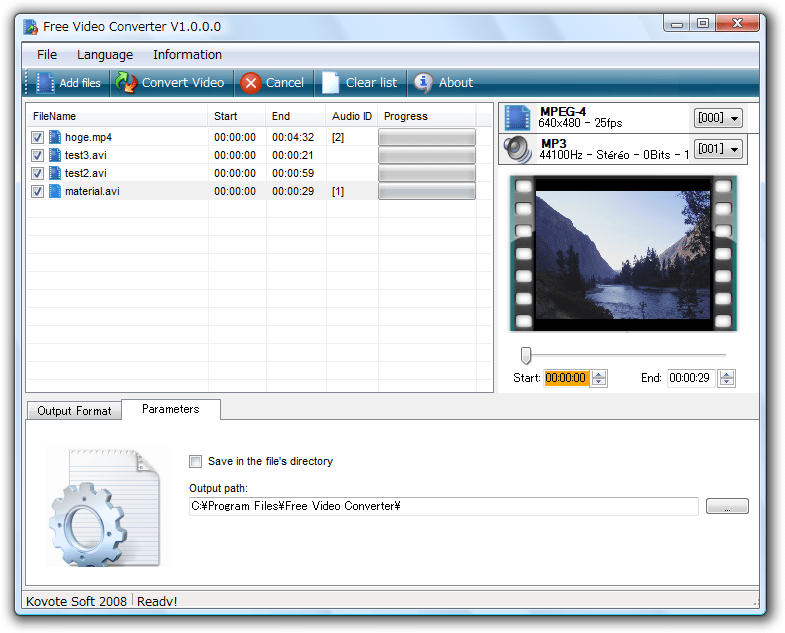This screenshot has width=785, height=633.
Task: Click the test2.avi progress bar
Action: tap(427, 173)
